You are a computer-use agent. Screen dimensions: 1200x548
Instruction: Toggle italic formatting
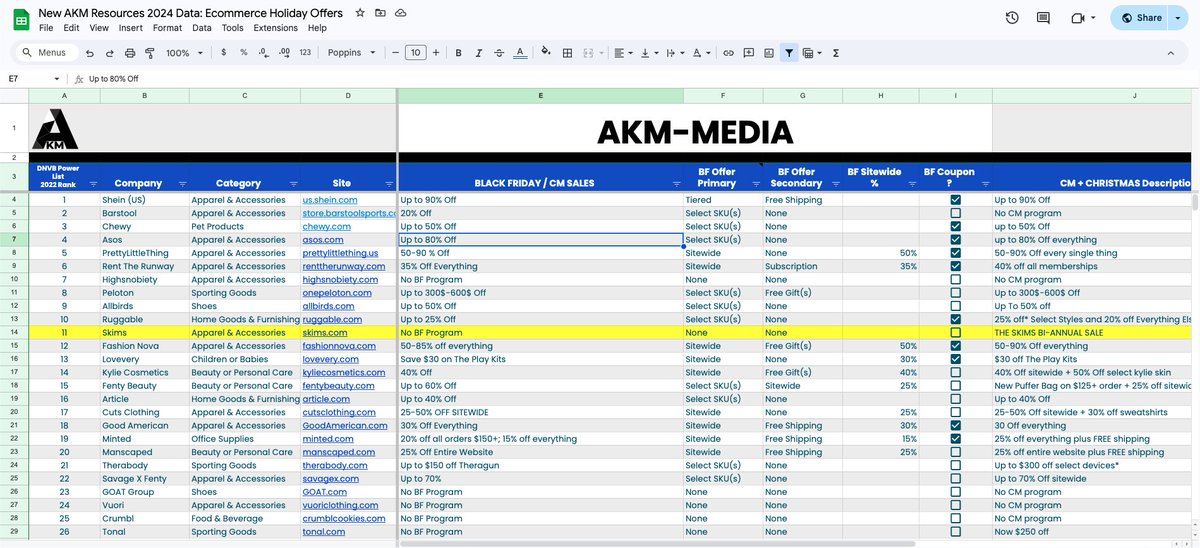click(479, 52)
